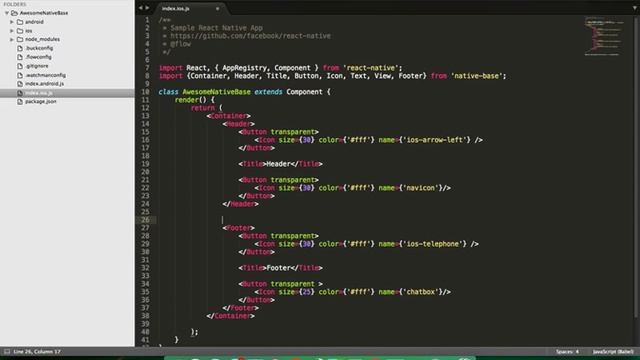Click the minimap code overview
640x360 pixels.
coord(604,36)
